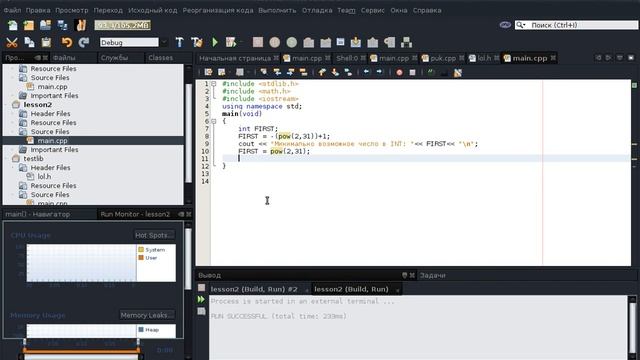Click the Copy icon in toolbar
This screenshot has height=360, width=640.
click(29, 42)
